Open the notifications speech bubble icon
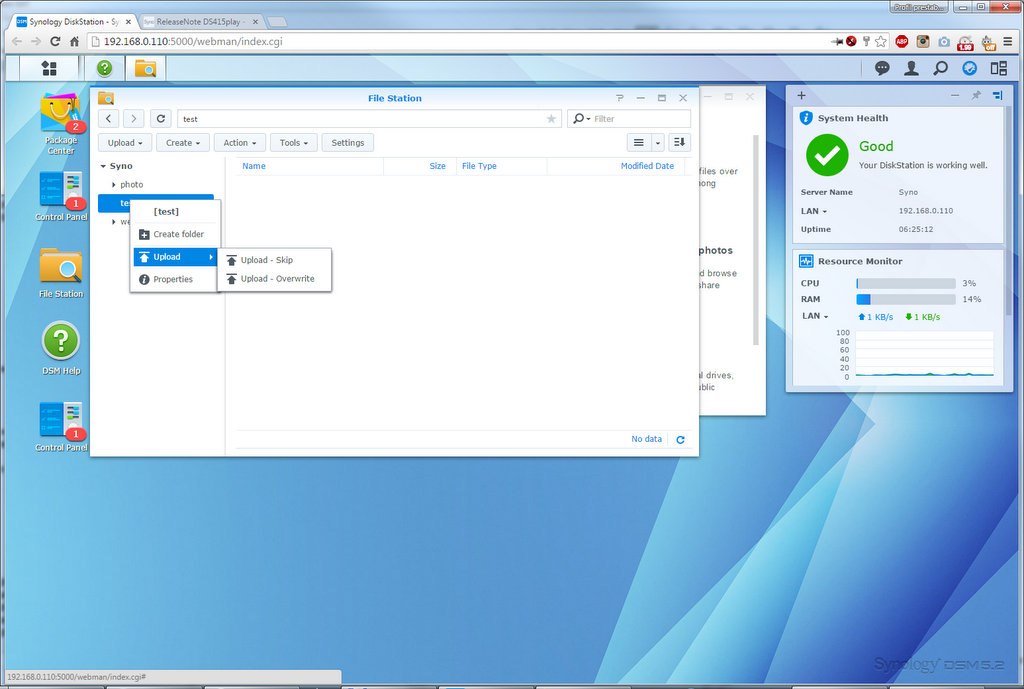Viewport: 1024px width, 689px height. coord(882,68)
